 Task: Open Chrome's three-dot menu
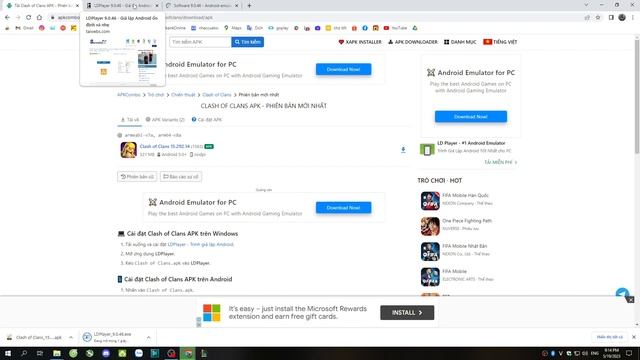[633, 18]
